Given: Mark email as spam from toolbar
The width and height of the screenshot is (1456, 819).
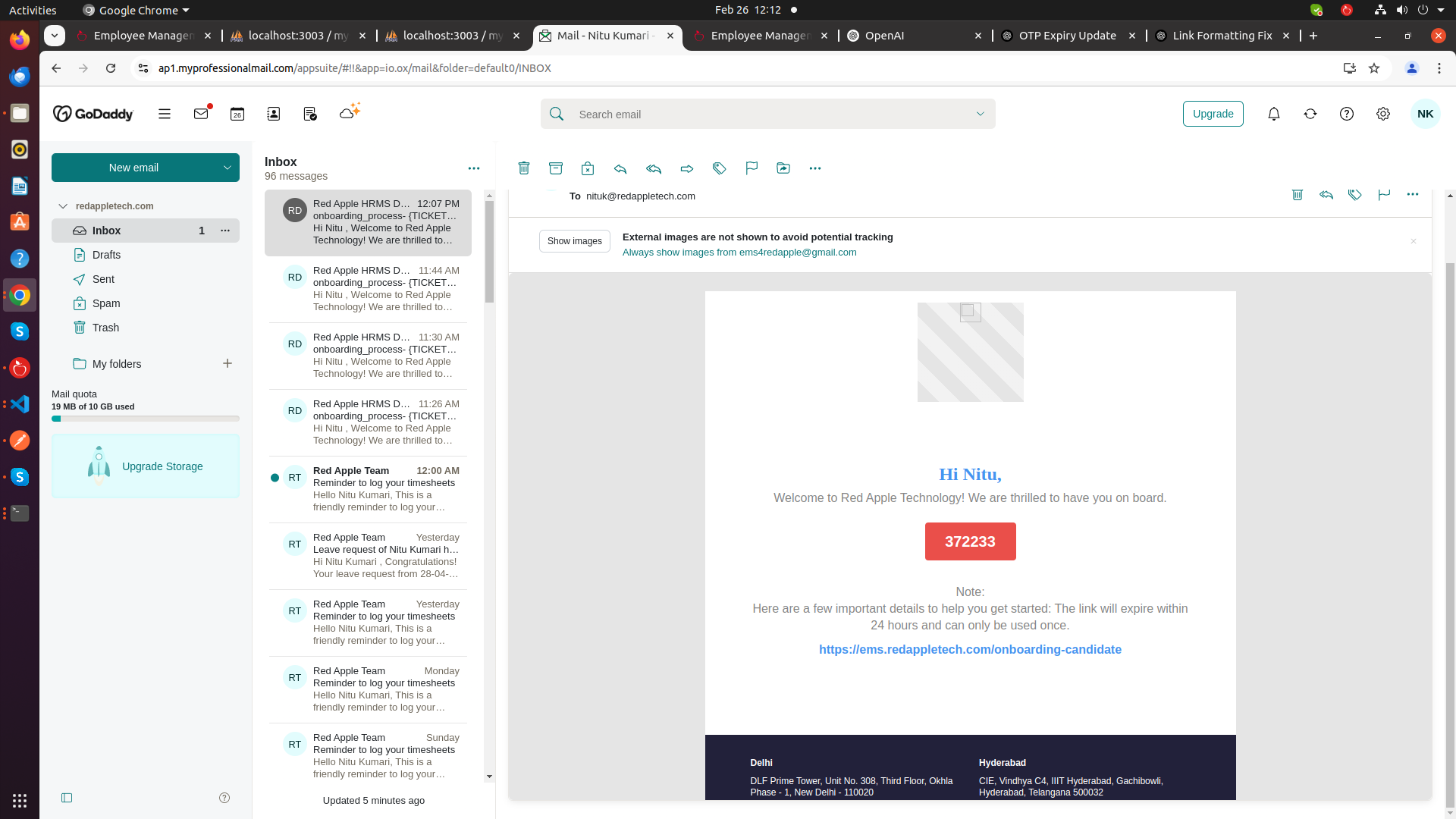Looking at the screenshot, I should [x=588, y=168].
